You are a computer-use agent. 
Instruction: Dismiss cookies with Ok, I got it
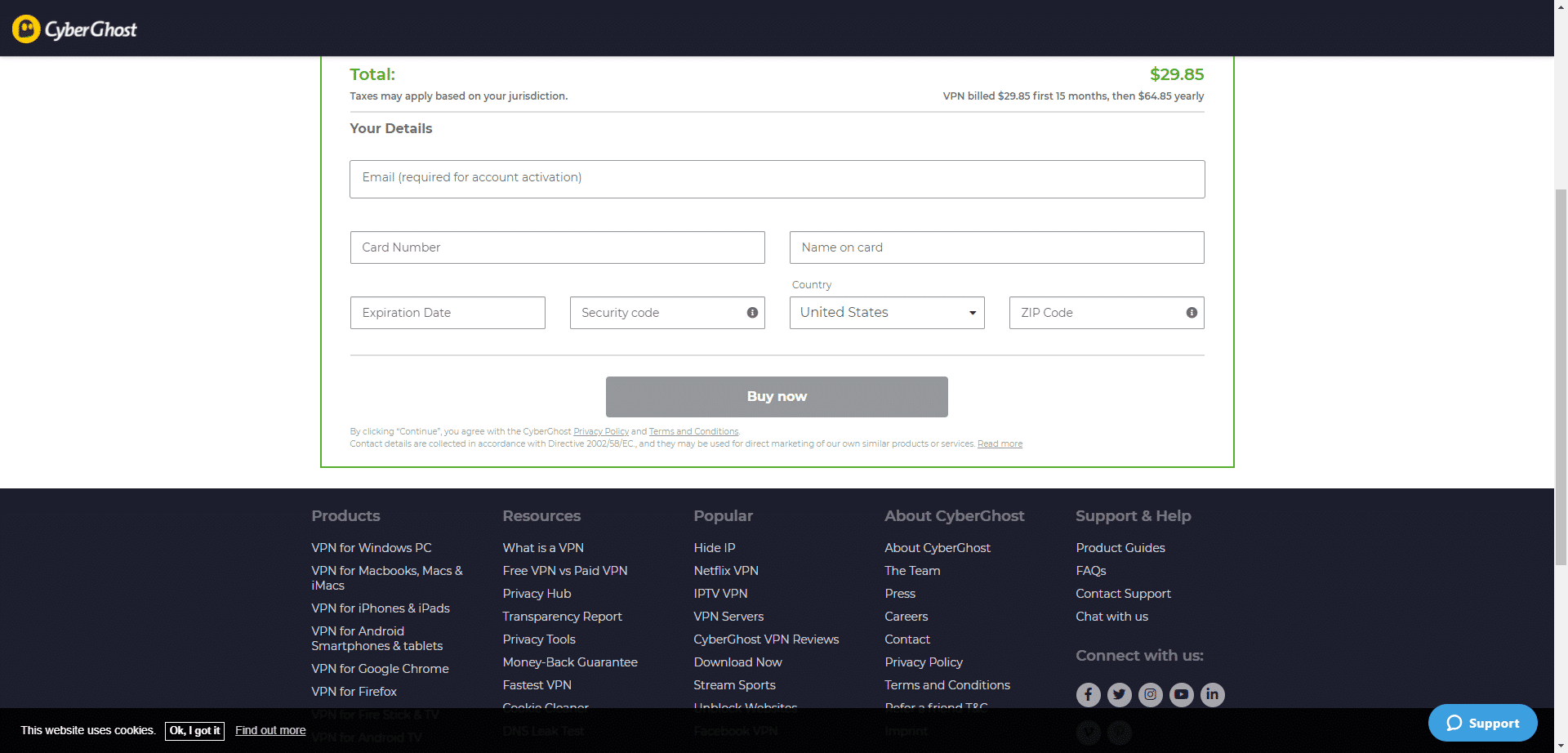coord(194,731)
